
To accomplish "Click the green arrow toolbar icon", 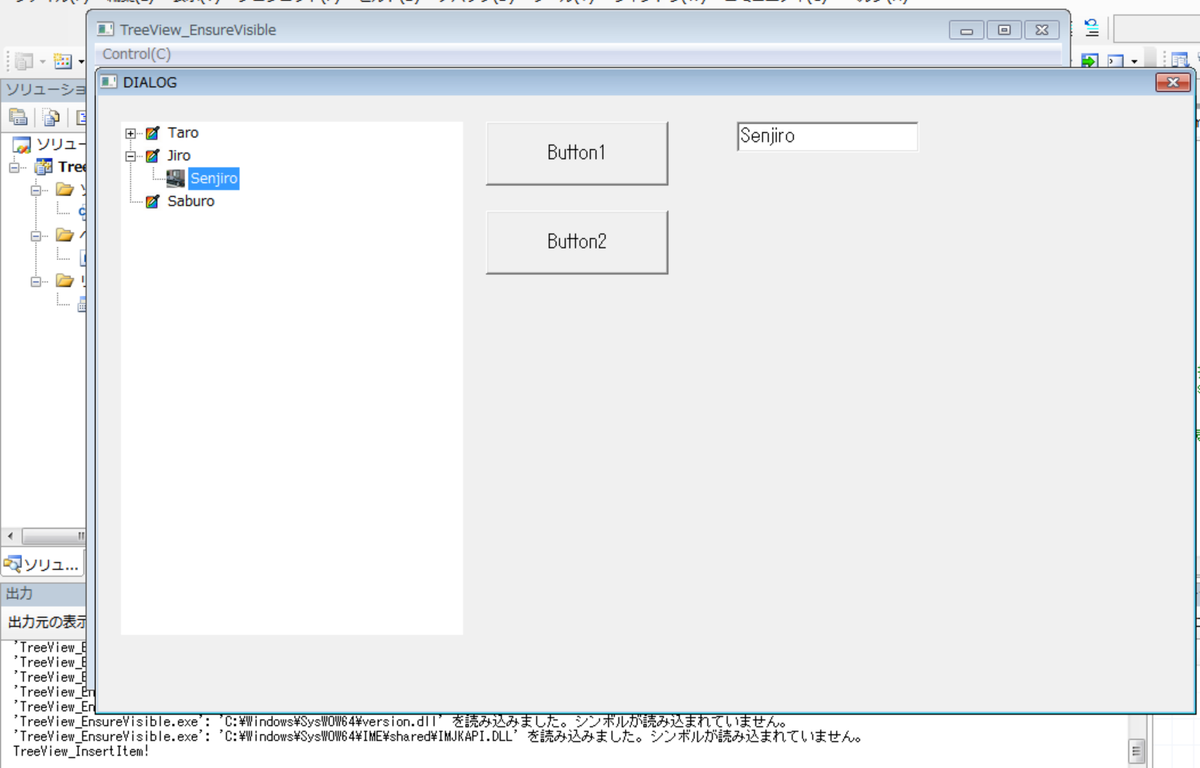I will click(x=1089, y=62).
